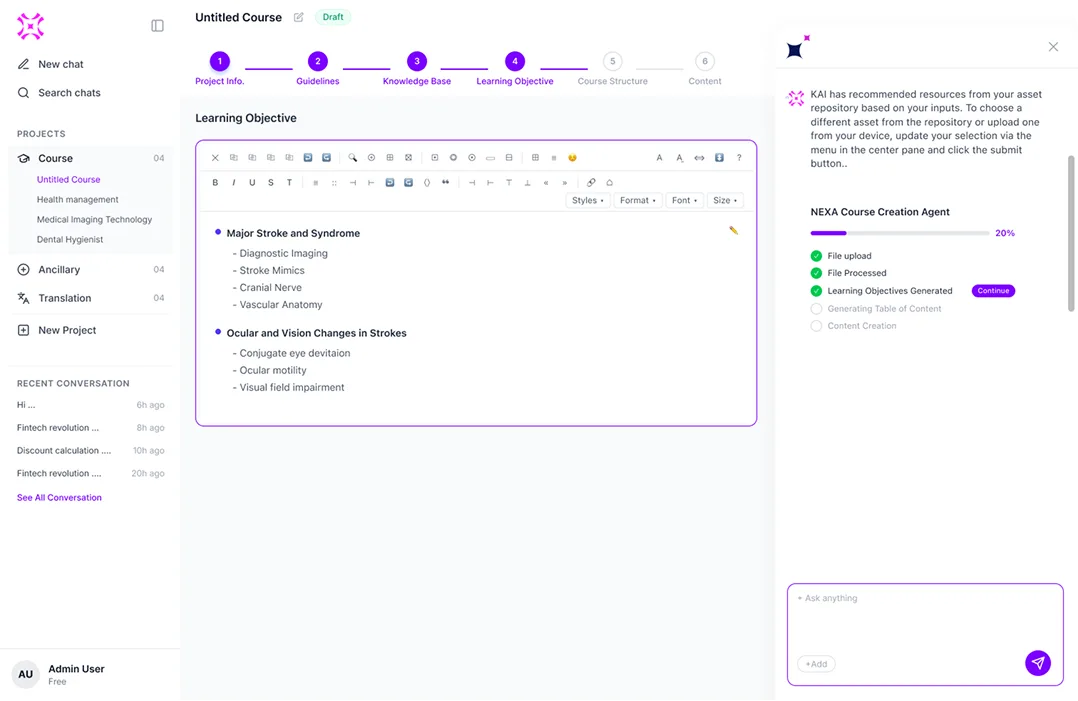Screen dimensions: 1078x701
Task: Send the chat message with the paper plane
Action: pyautogui.click(x=1038, y=663)
